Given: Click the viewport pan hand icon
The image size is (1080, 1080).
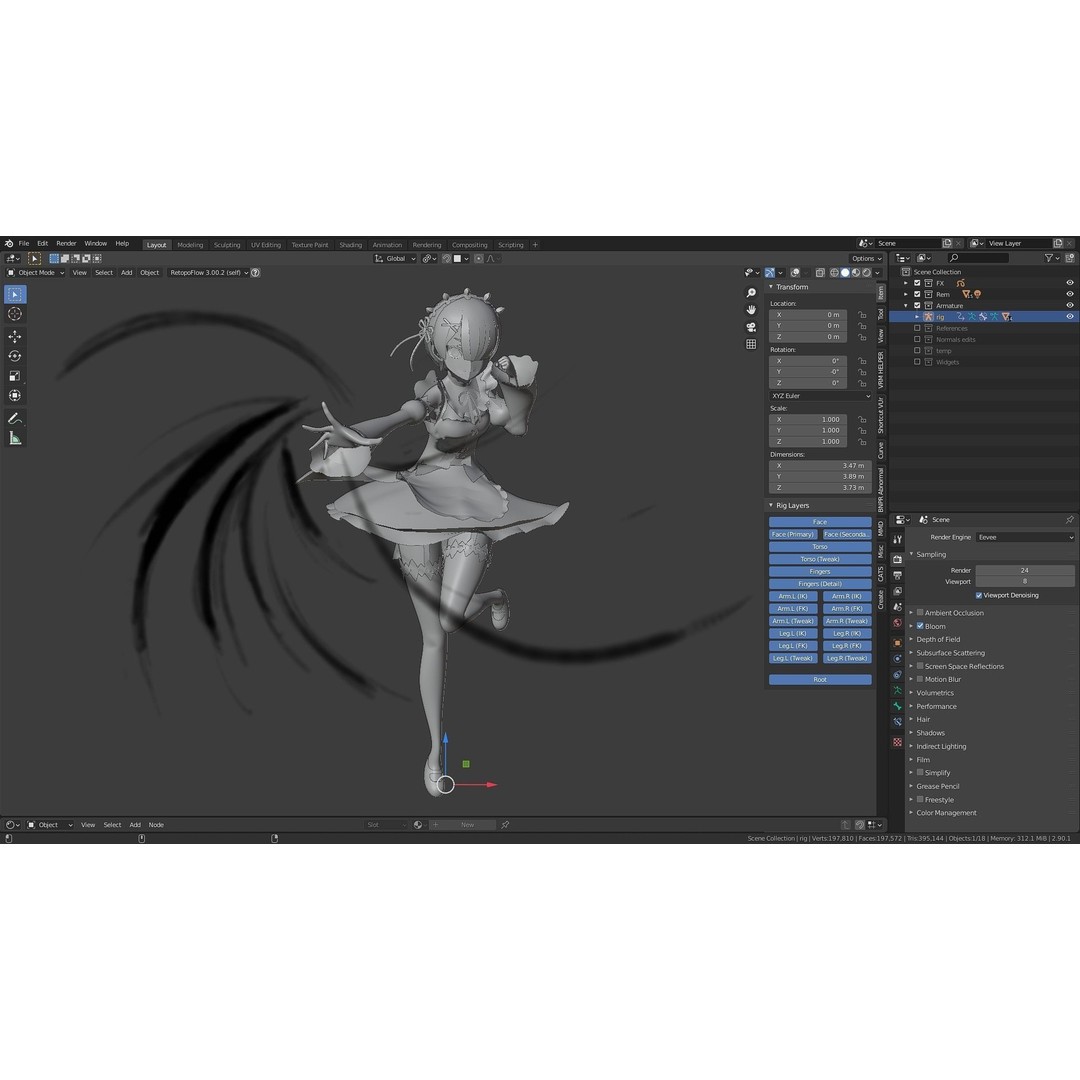Looking at the screenshot, I should coord(751,310).
